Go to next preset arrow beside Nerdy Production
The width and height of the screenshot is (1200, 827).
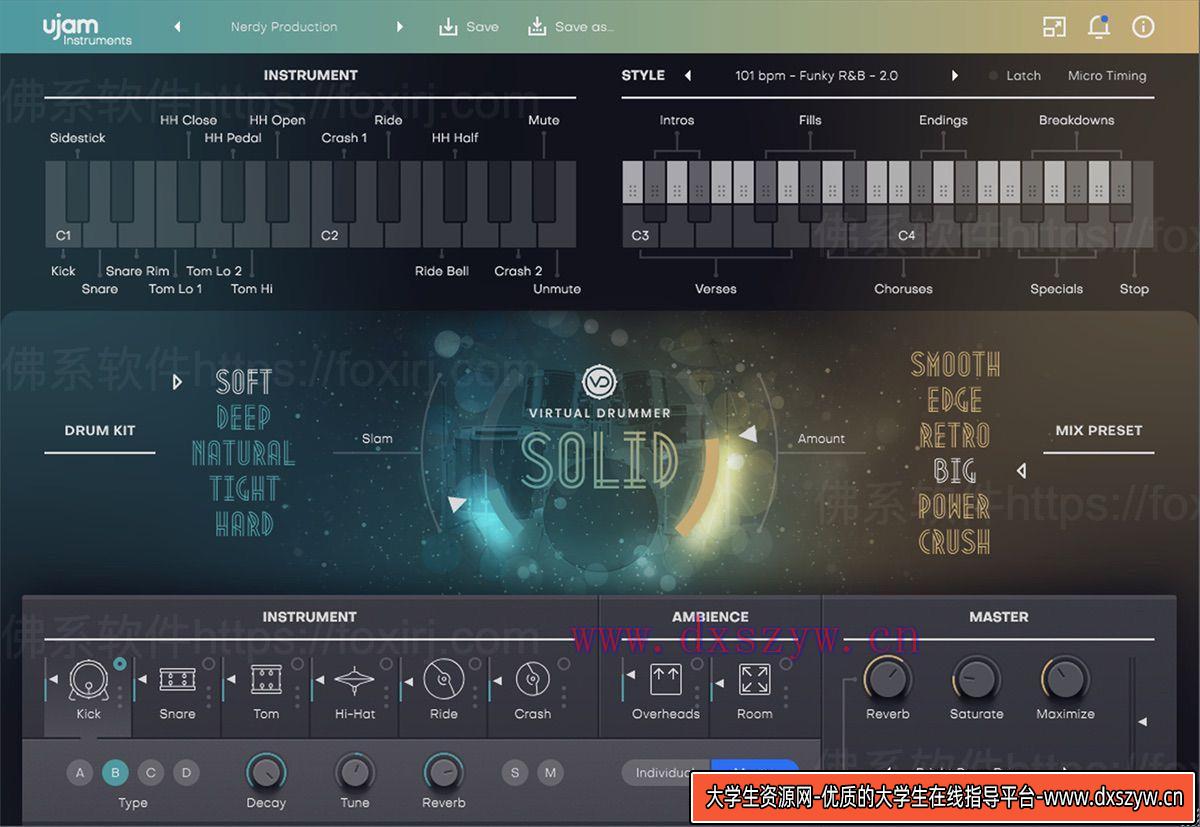[x=399, y=27]
